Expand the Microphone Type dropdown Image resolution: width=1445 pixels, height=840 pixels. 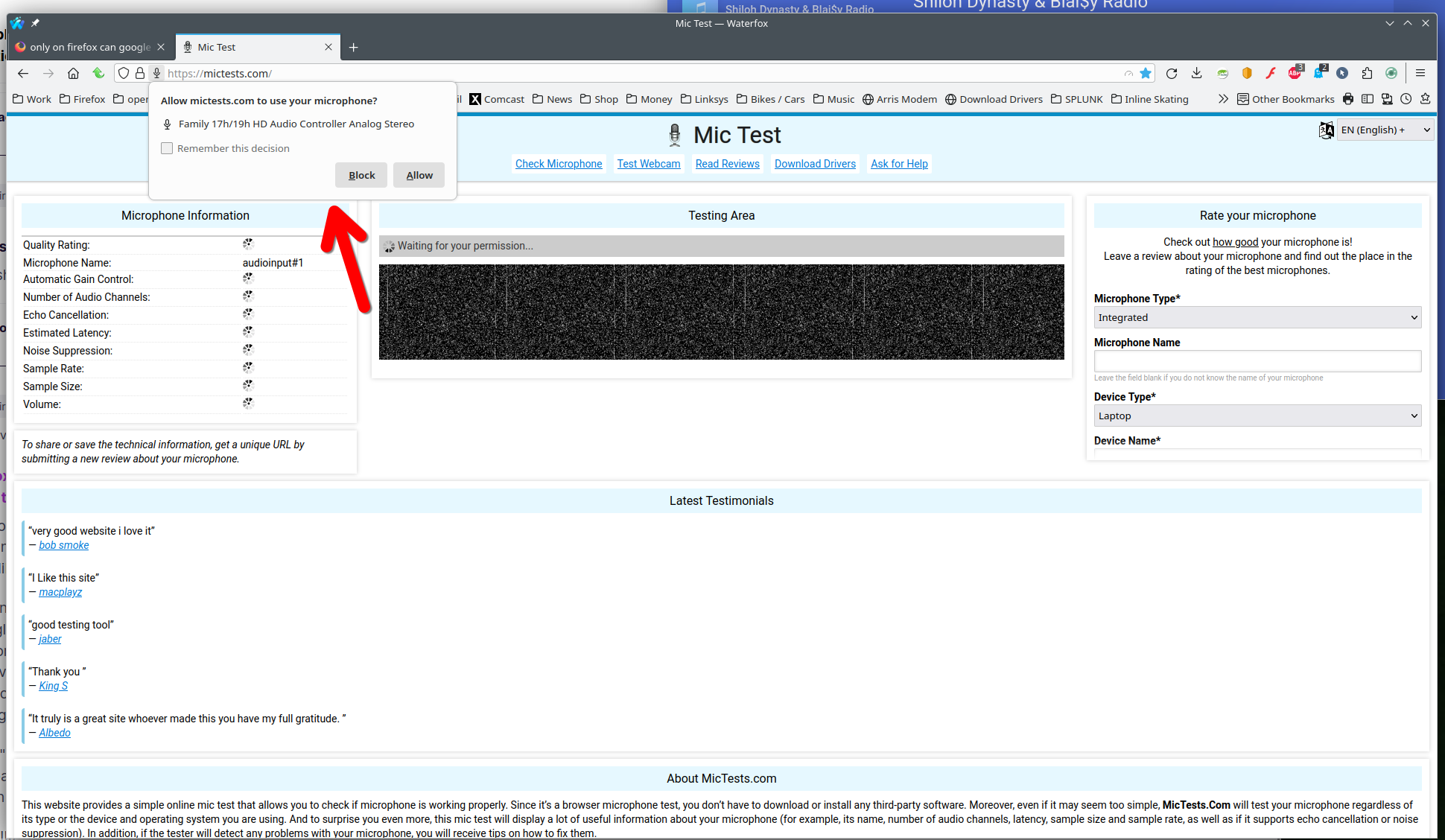(1257, 317)
